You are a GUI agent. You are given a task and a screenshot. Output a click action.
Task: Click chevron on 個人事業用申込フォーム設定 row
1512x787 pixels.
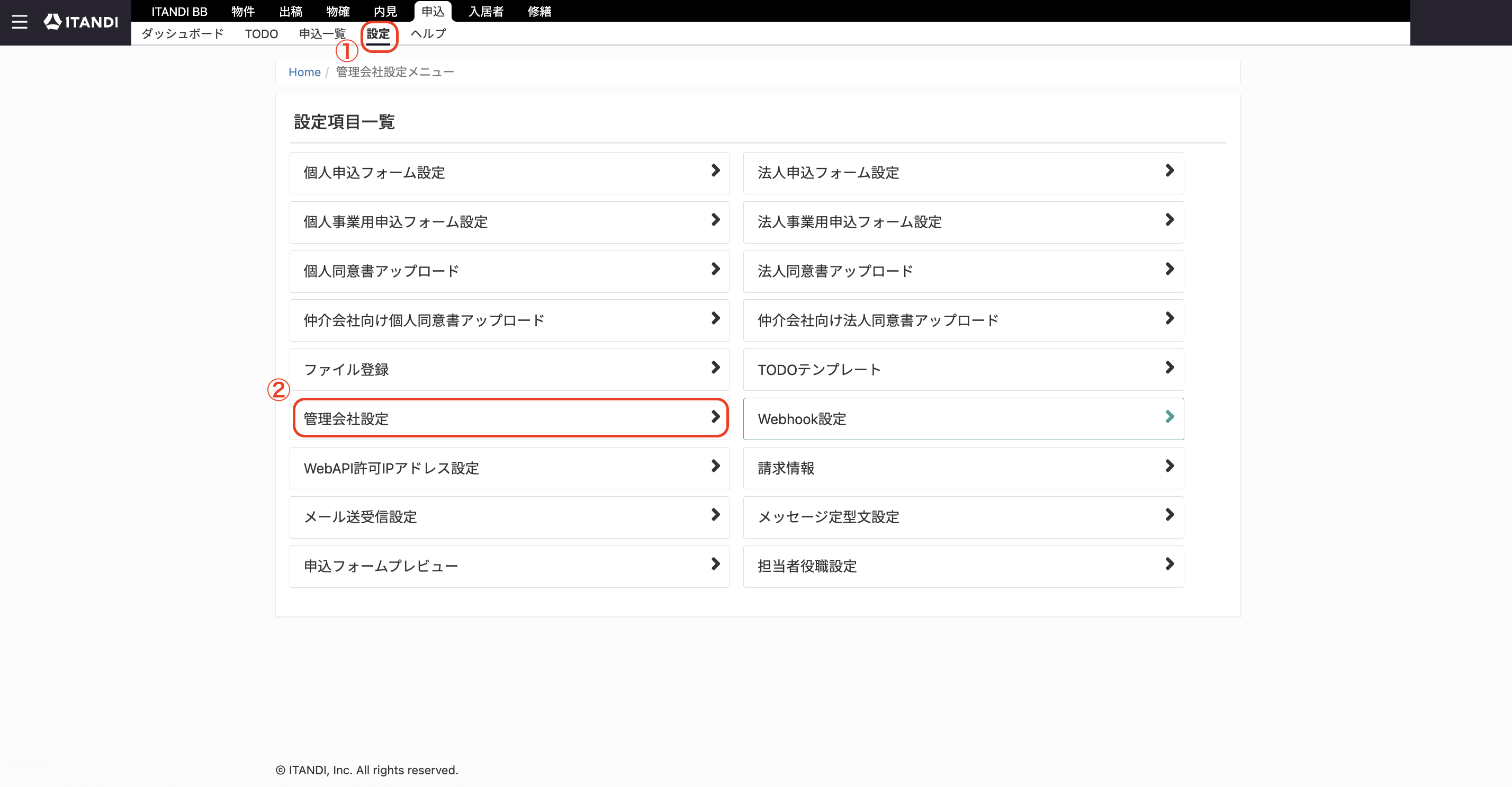[715, 220]
